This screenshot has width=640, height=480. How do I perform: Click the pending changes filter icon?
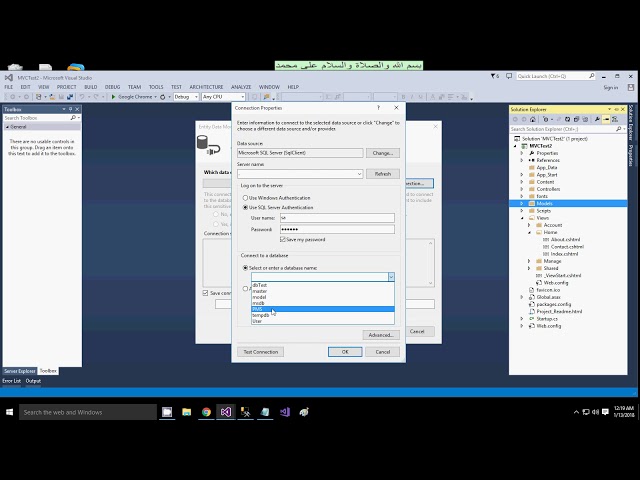[545, 119]
